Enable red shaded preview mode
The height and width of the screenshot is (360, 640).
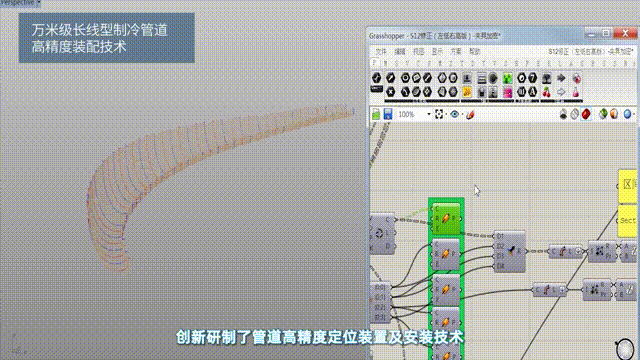pyautogui.click(x=586, y=114)
